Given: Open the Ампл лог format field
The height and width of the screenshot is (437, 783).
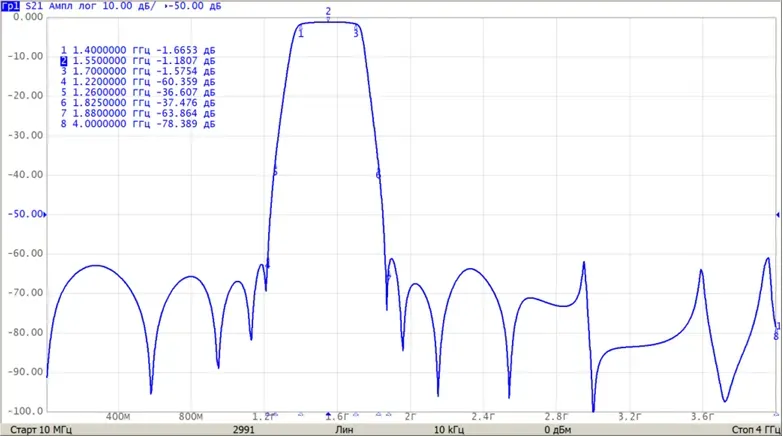Looking at the screenshot, I should (72, 6).
